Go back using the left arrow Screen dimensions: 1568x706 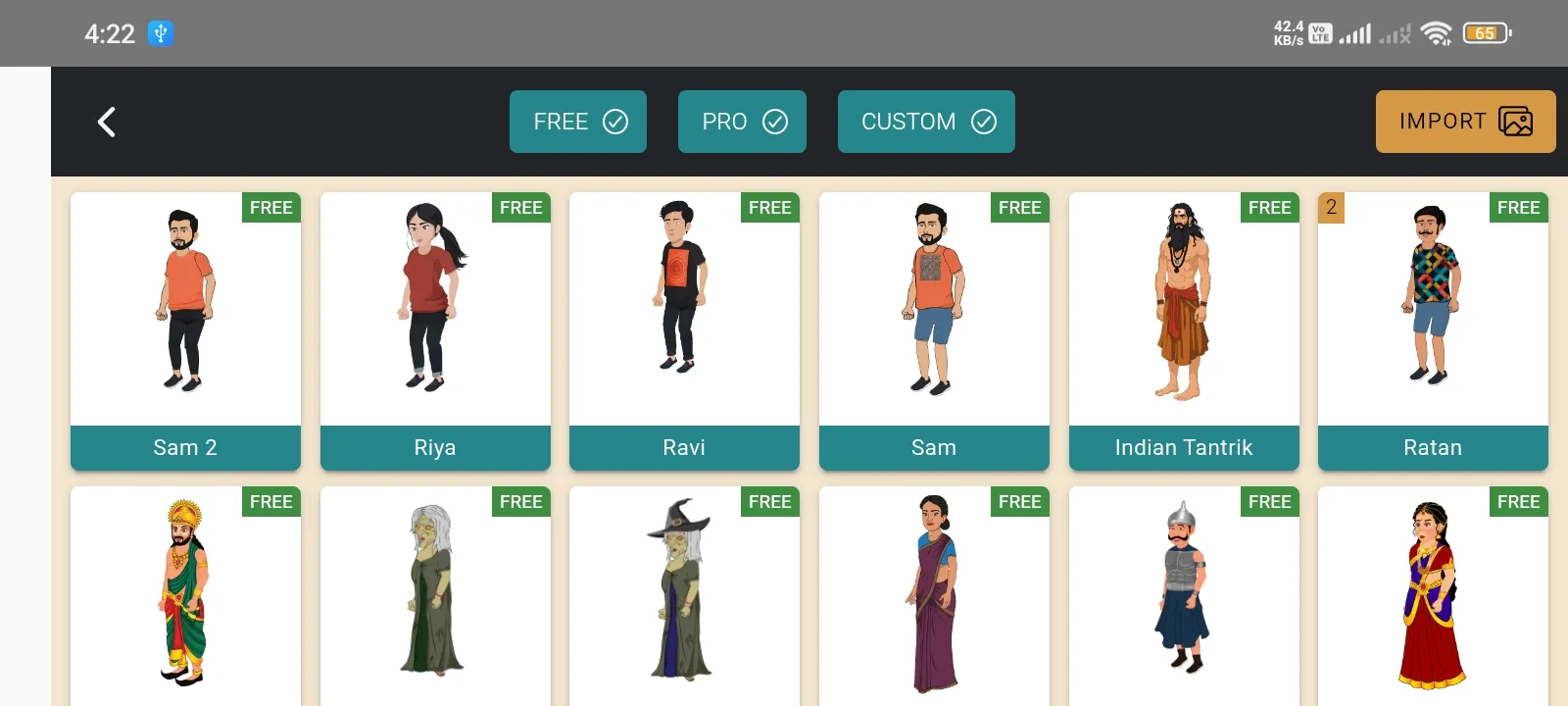(107, 122)
